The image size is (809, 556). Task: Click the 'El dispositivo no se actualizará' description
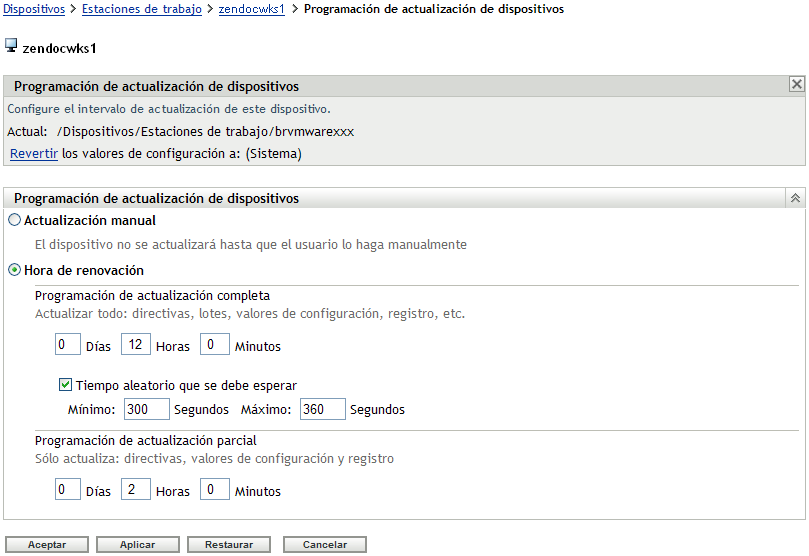tap(251, 244)
